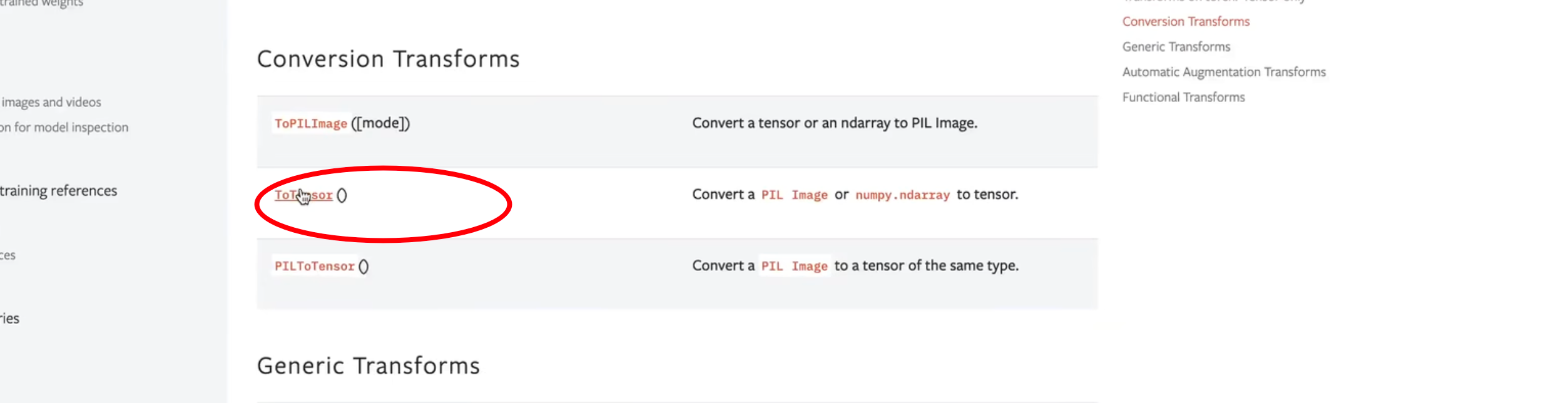Viewport: 1568px width, 403px height.
Task: Jump to Generic Transforms via table of contents
Action: 1176,47
